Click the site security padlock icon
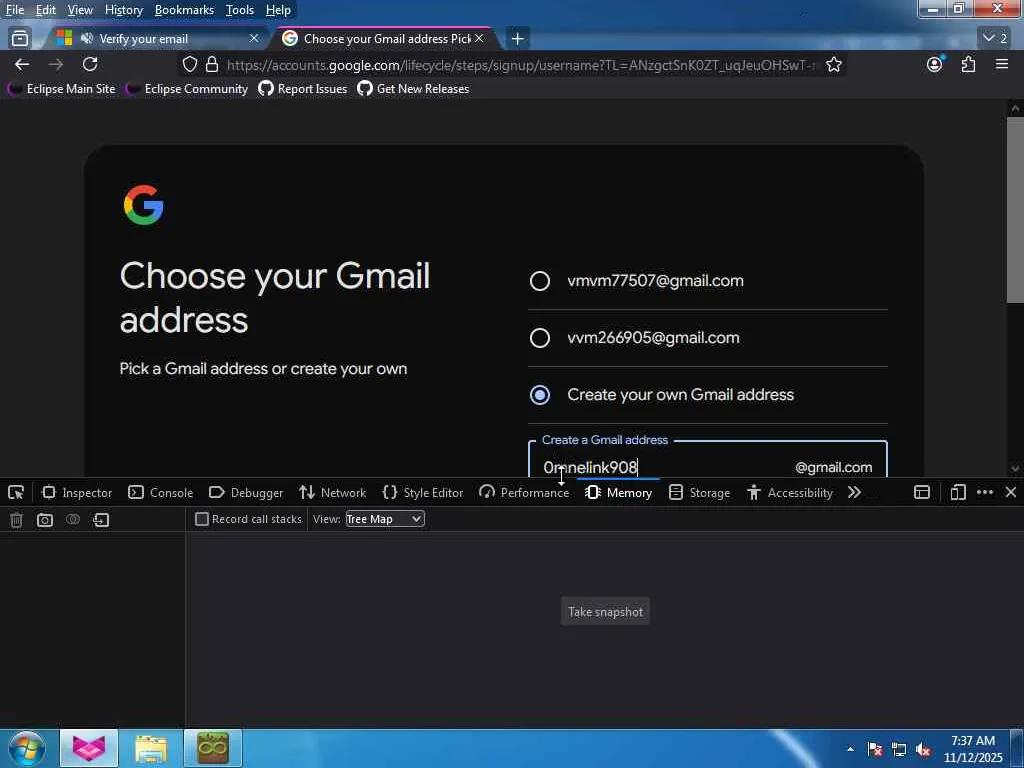The image size is (1024, 768). 212,64
